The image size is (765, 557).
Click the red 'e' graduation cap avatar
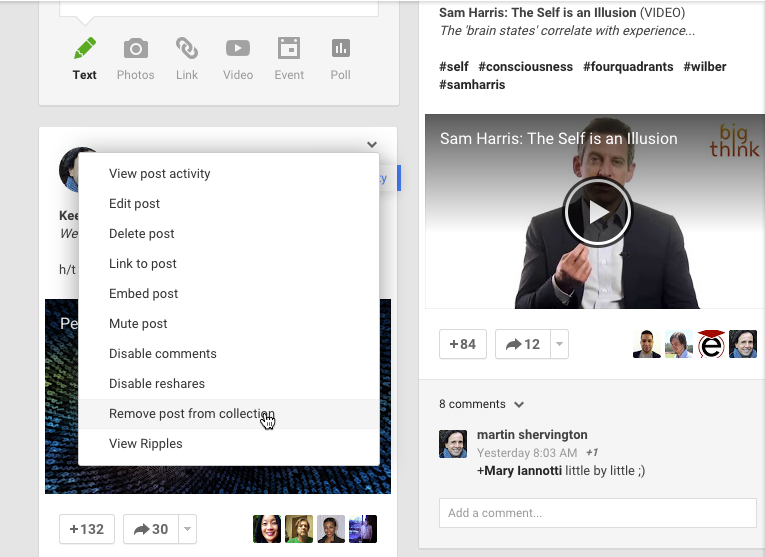(711, 344)
